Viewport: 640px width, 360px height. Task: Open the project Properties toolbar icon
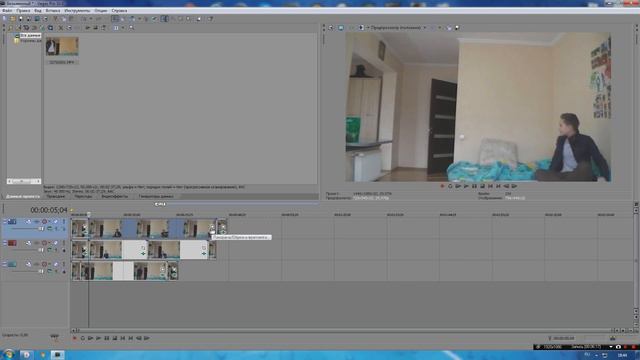45,19
